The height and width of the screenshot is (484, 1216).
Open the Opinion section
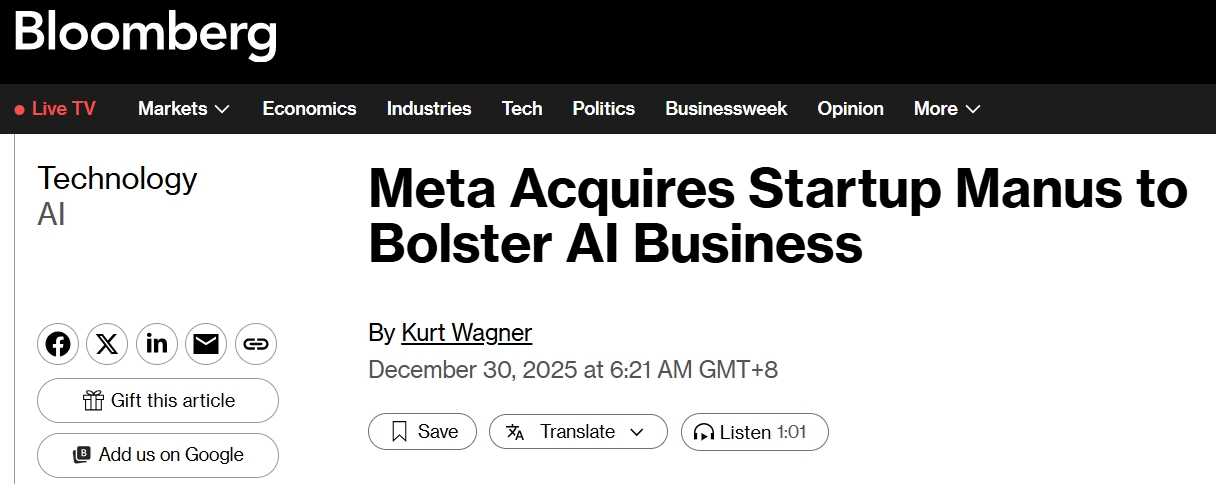coord(850,109)
